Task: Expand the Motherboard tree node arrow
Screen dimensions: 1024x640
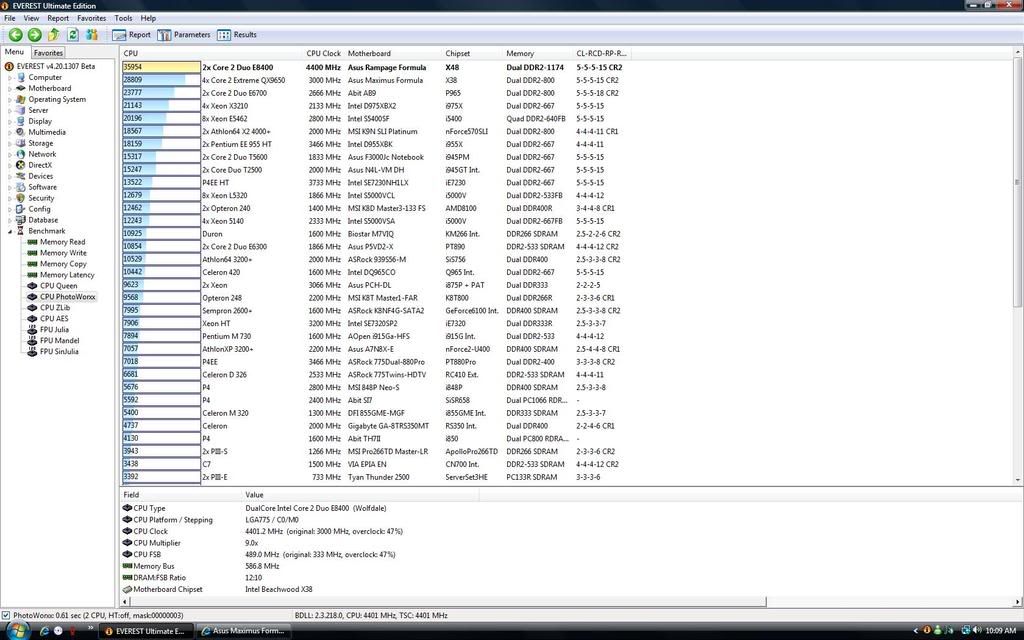Action: click(x=10, y=89)
